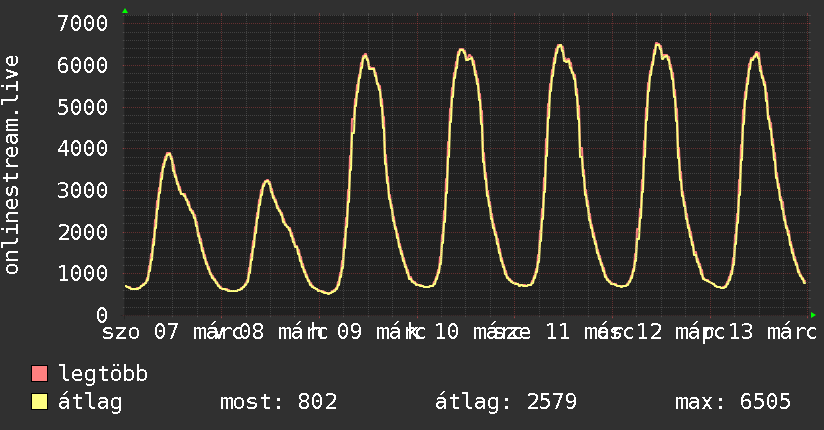Click the y-axis label 6000
Viewport: 824px width, 430px height.
click(x=83, y=65)
